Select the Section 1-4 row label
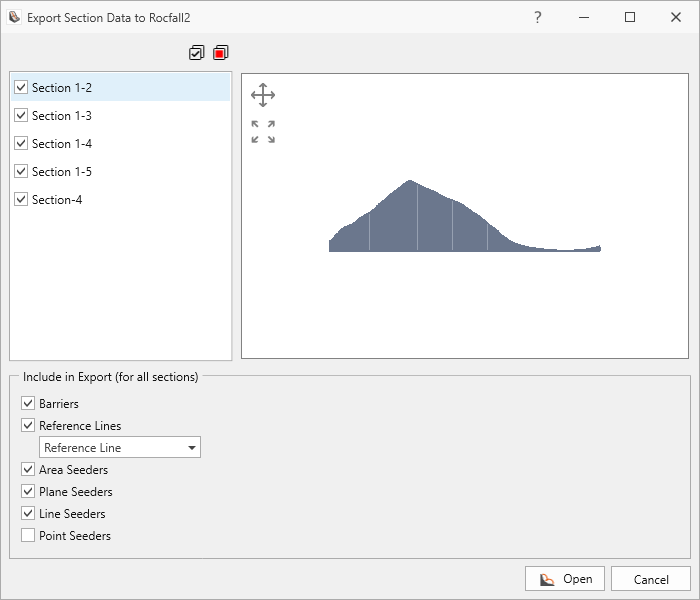 click(x=62, y=144)
